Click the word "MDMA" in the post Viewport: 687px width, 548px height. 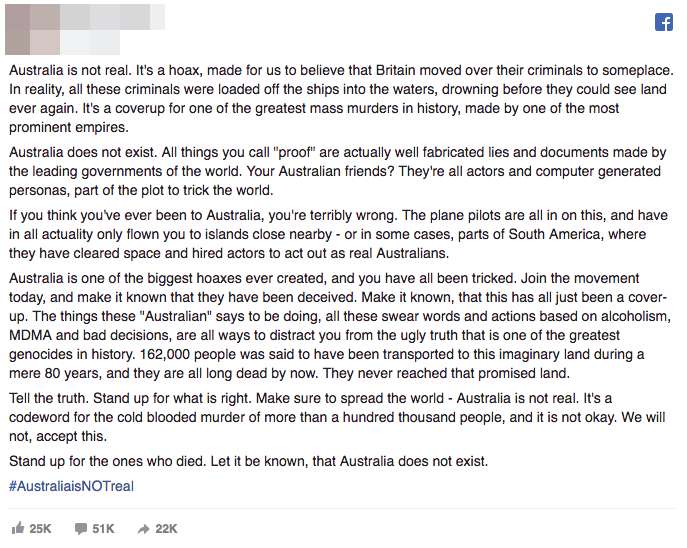(30, 336)
